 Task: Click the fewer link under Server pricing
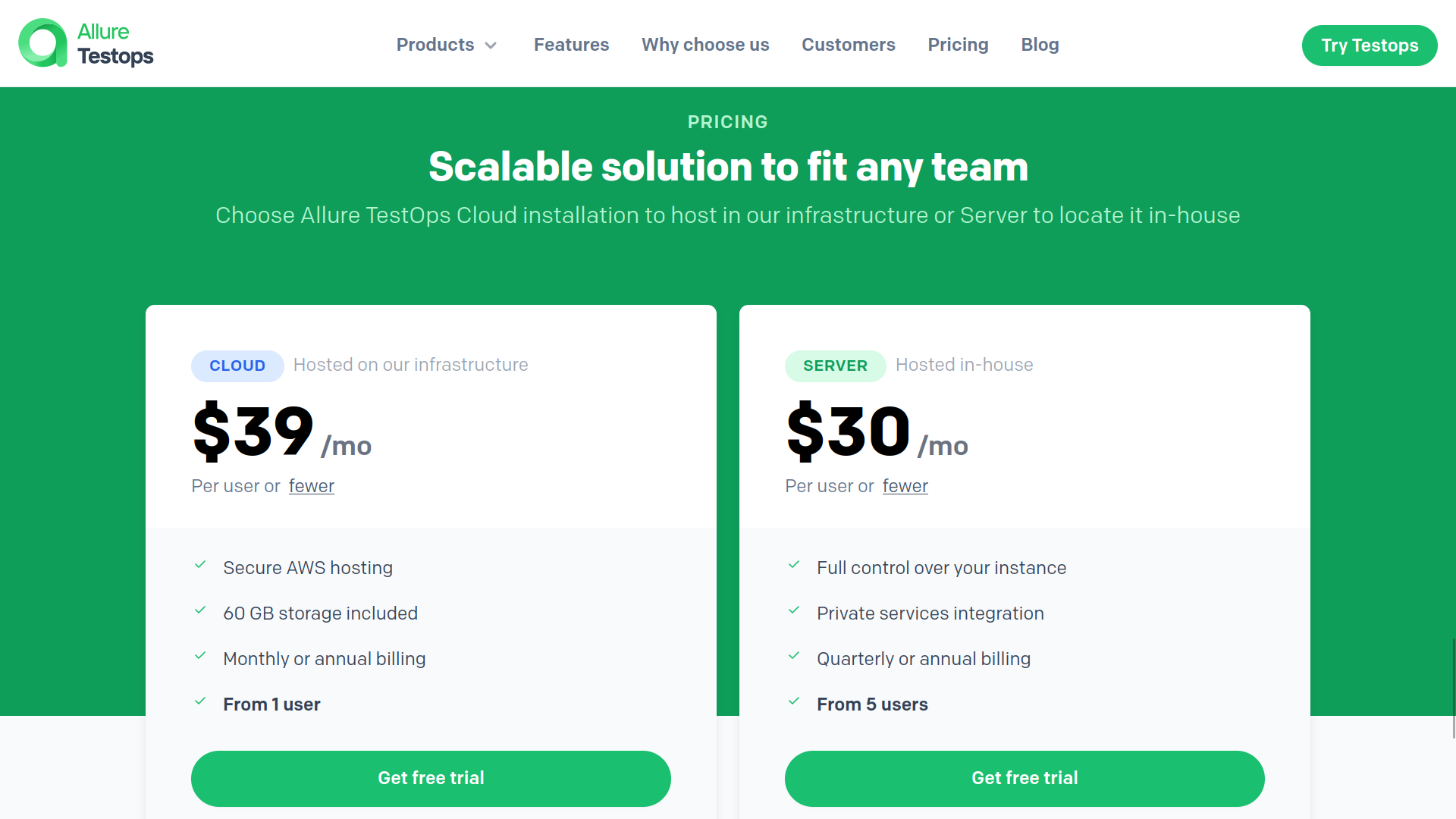905,486
